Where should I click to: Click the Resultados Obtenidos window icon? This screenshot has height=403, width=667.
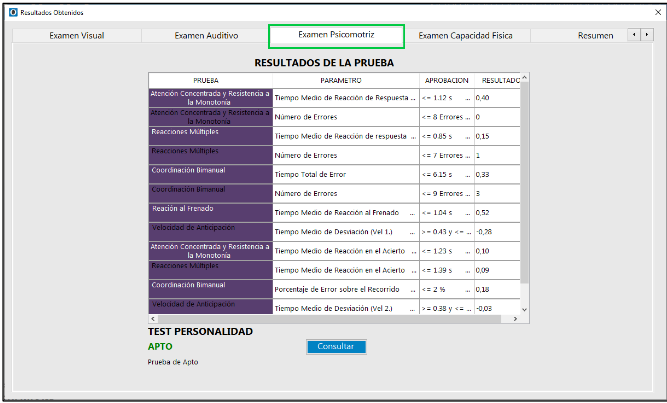[13, 12]
